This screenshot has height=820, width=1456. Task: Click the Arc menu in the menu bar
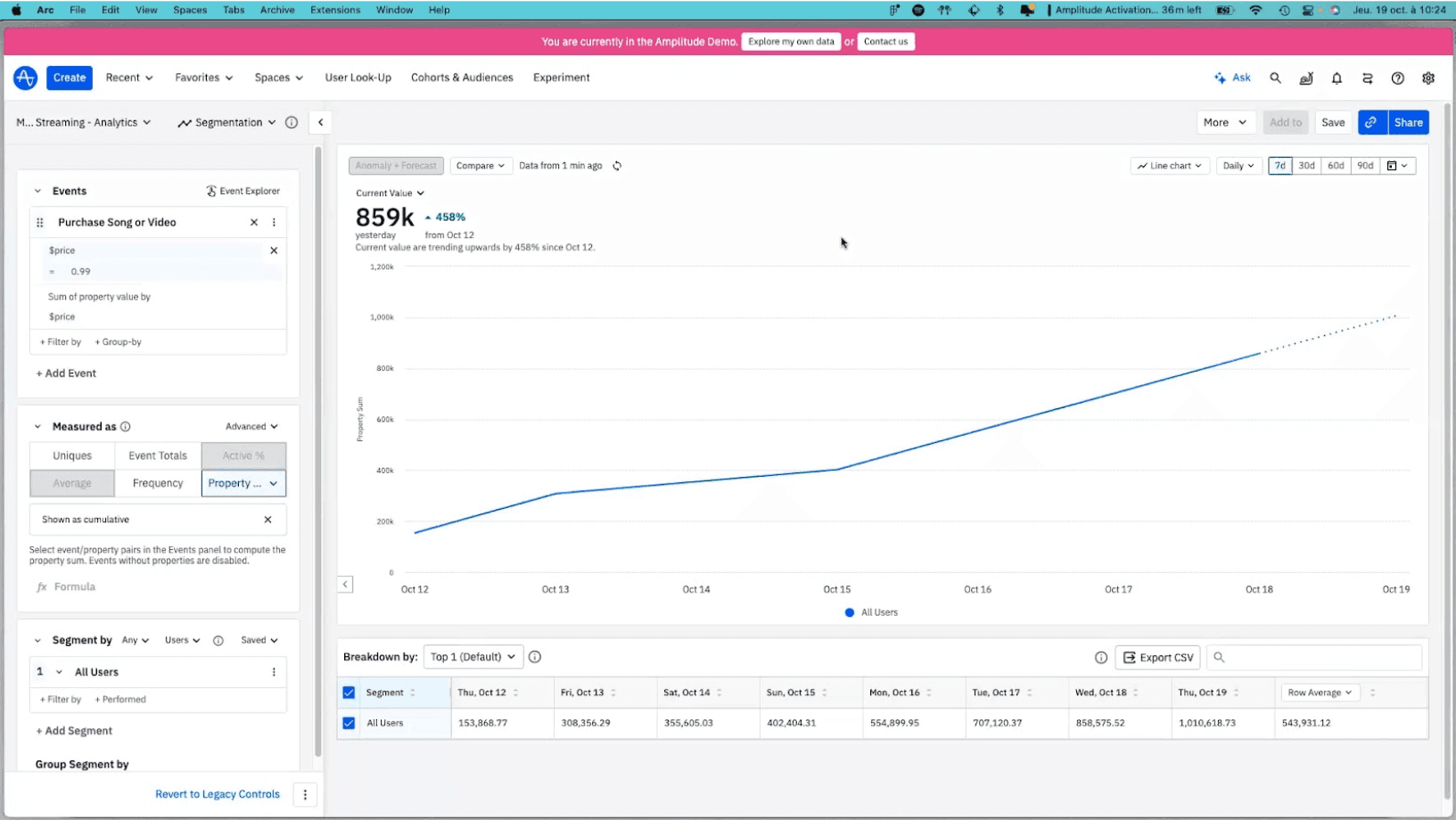(x=45, y=10)
